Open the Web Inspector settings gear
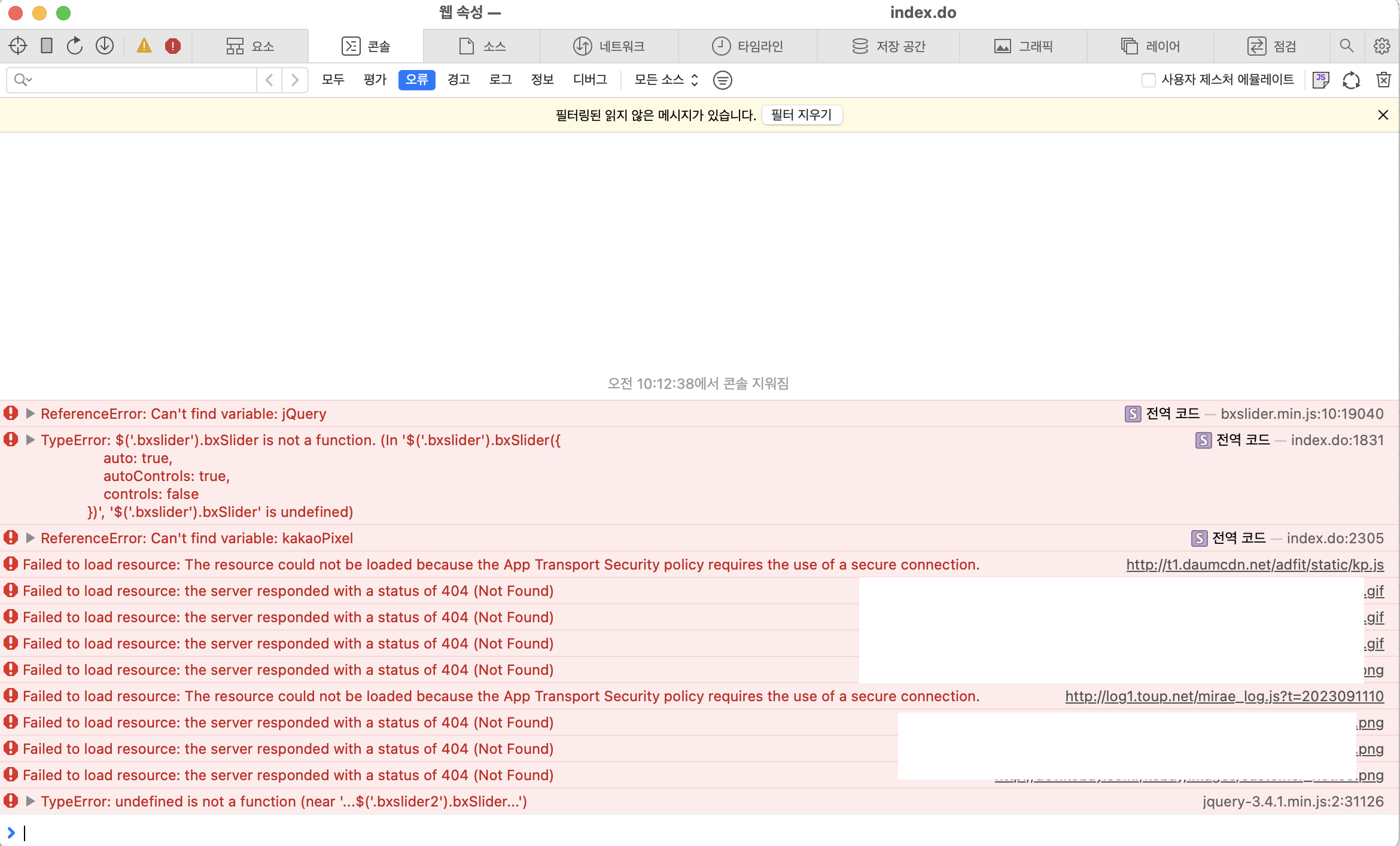The image size is (1400, 846). [1381, 46]
